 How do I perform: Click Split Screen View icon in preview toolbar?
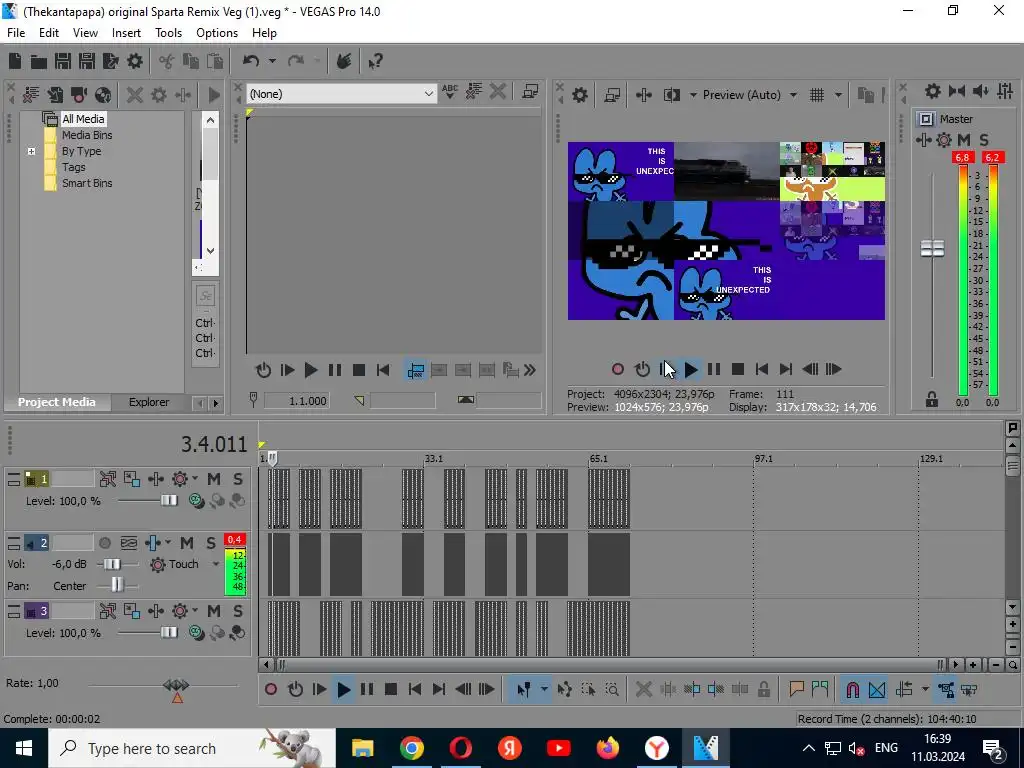coord(672,95)
